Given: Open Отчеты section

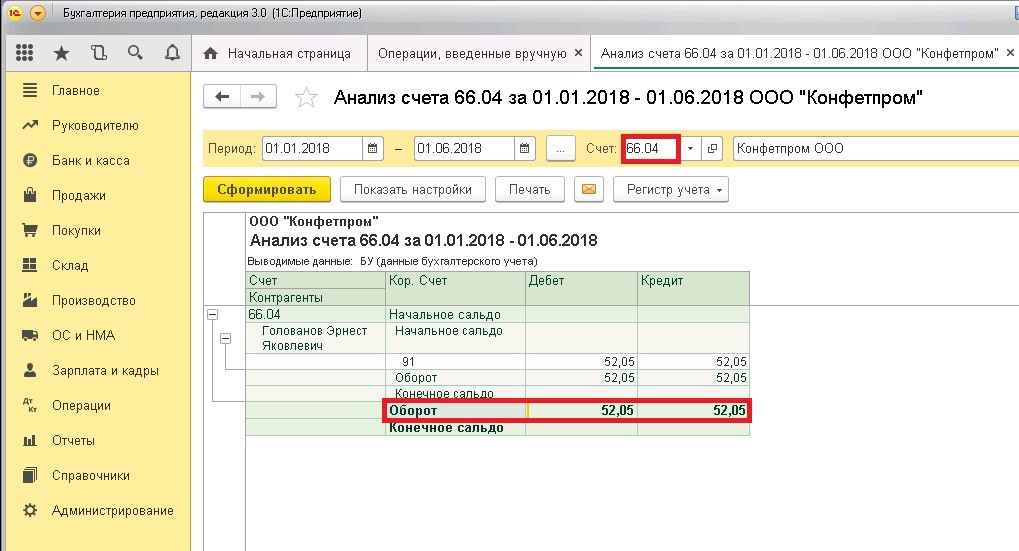Looking at the screenshot, I should pos(73,441).
